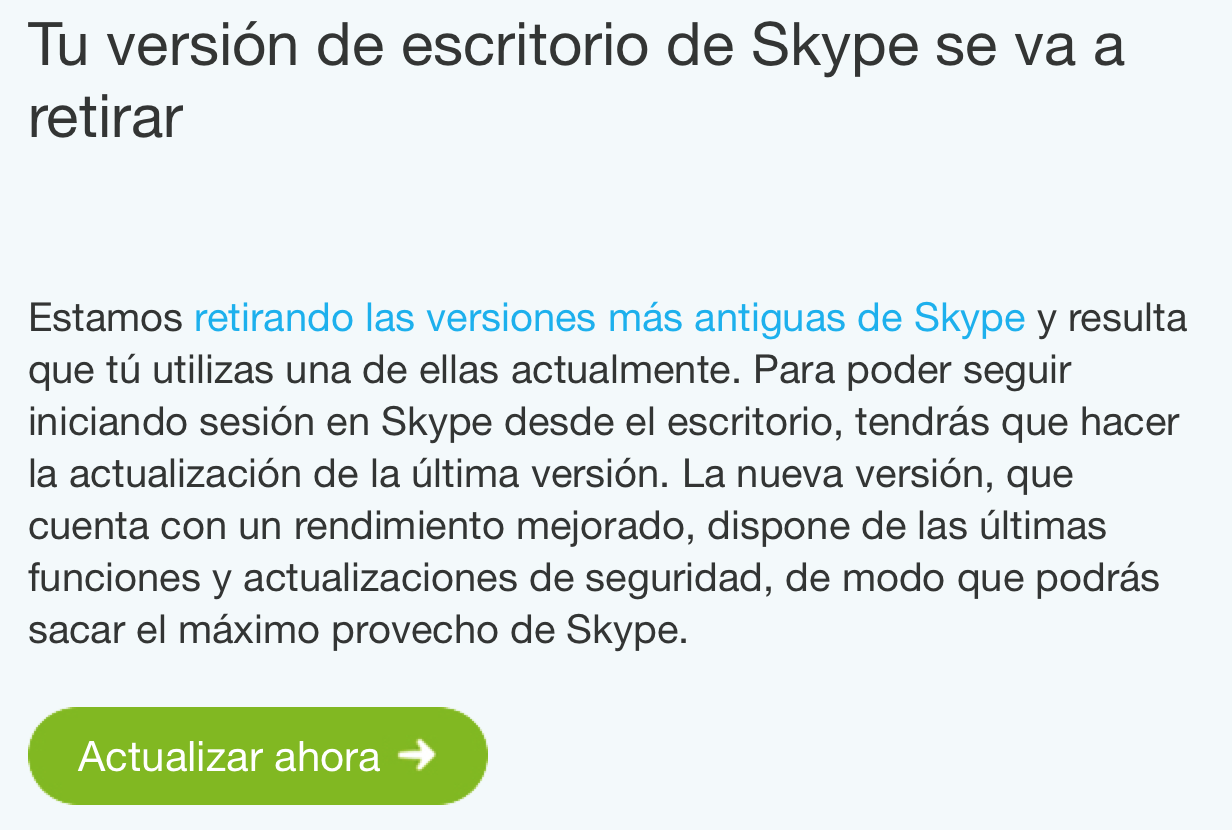1232x830 pixels.
Task: Click the text 'Para poder seguir'
Action: (912, 371)
